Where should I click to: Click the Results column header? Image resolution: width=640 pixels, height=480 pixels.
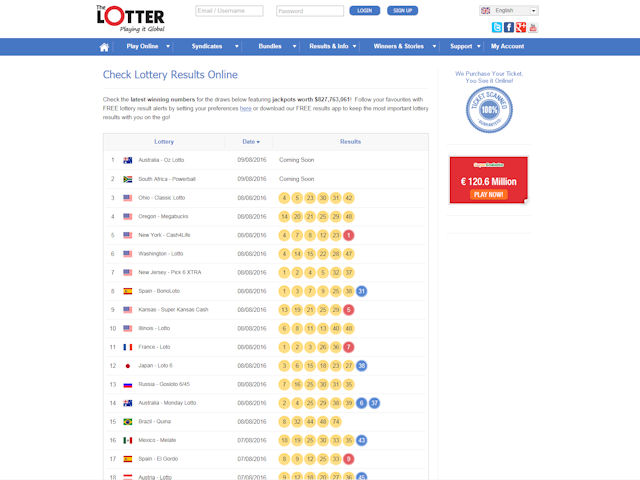click(350, 142)
